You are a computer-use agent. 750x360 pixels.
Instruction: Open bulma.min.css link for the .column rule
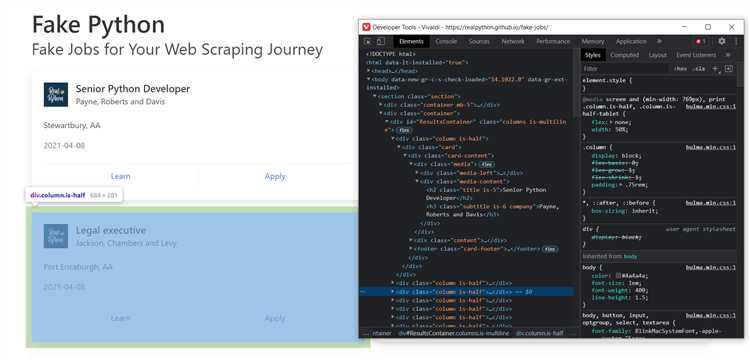(711, 147)
